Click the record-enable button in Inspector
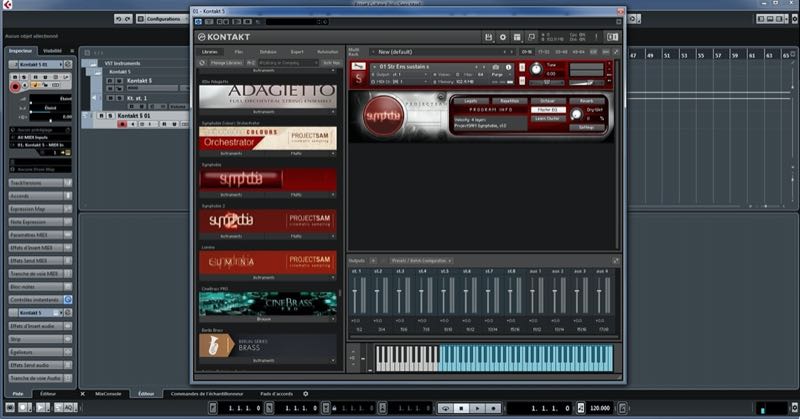This screenshot has height=419, width=800. 15,86
